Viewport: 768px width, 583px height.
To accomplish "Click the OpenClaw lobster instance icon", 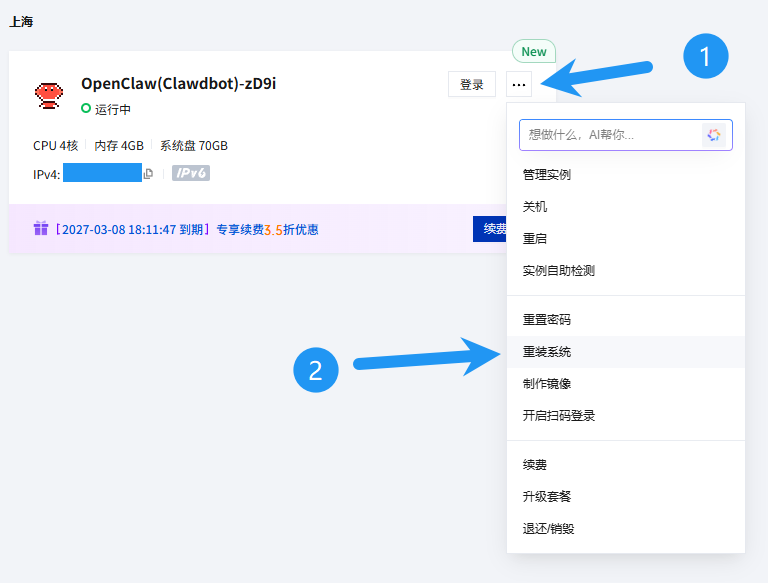I will (x=49, y=95).
